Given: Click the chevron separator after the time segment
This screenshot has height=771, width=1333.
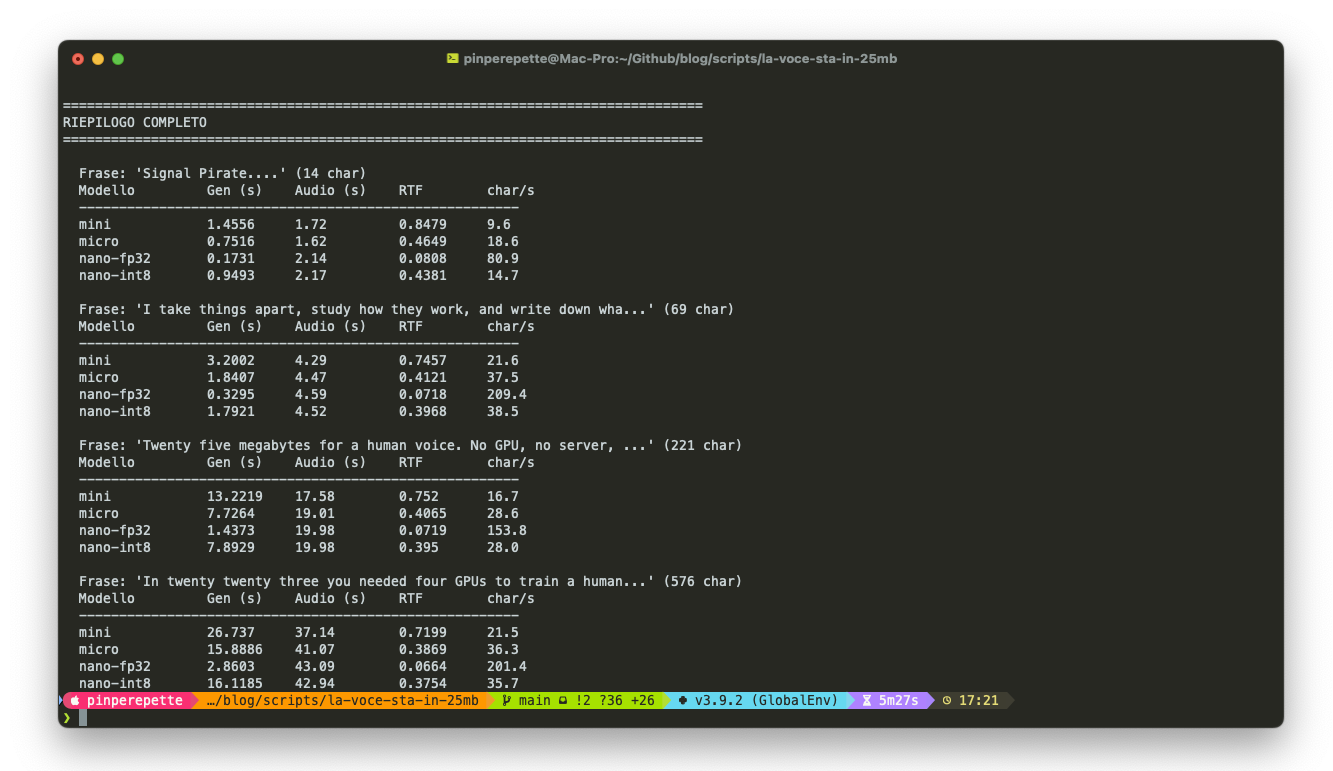Looking at the screenshot, I should click(x=1010, y=700).
